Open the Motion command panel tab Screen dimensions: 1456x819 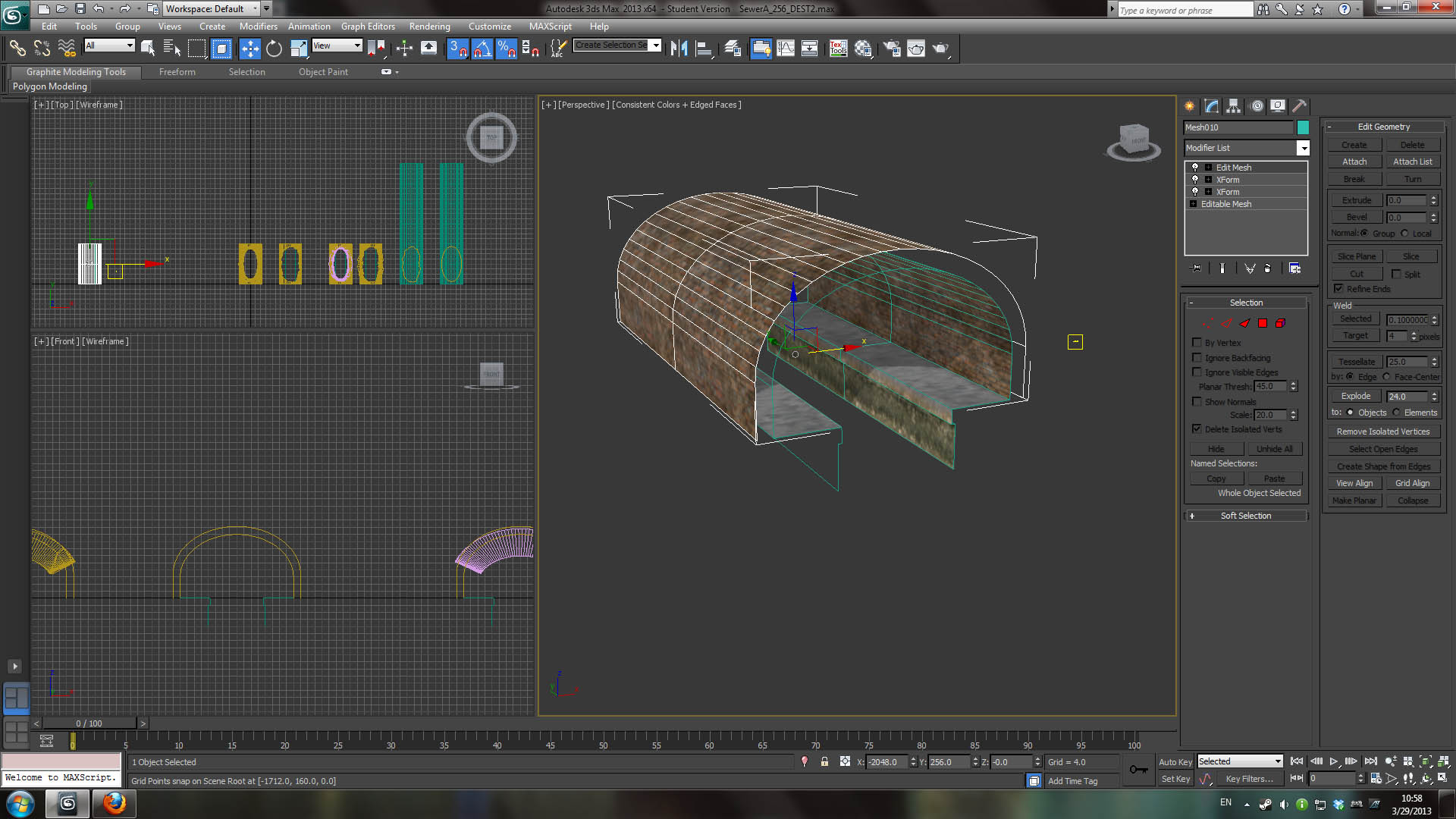click(x=1257, y=106)
